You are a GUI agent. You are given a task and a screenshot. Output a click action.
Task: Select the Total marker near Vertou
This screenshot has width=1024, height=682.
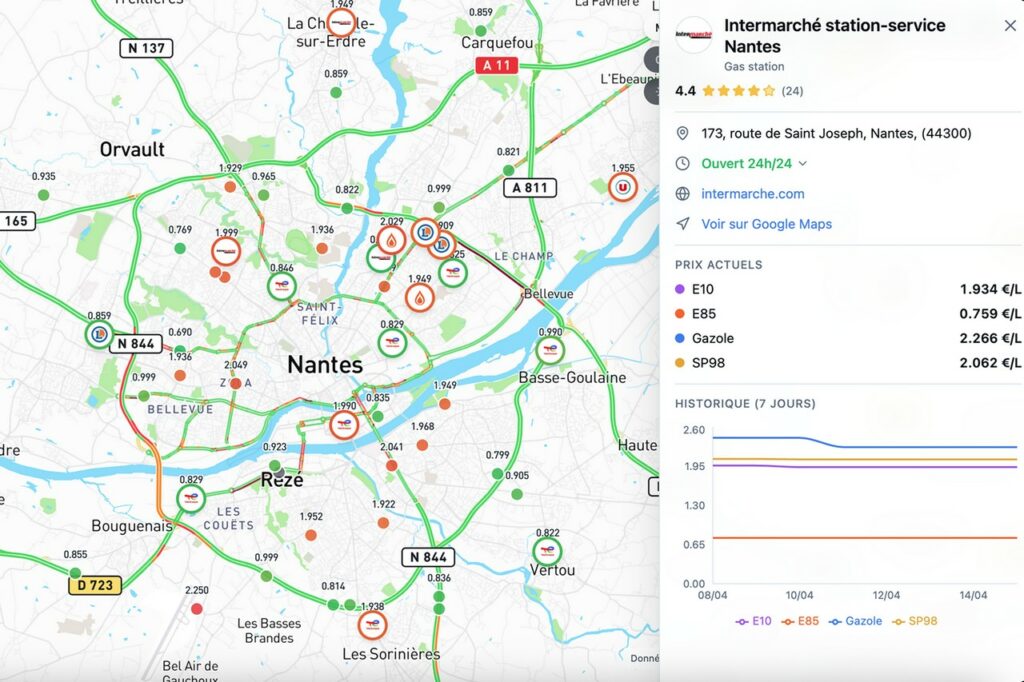click(547, 552)
